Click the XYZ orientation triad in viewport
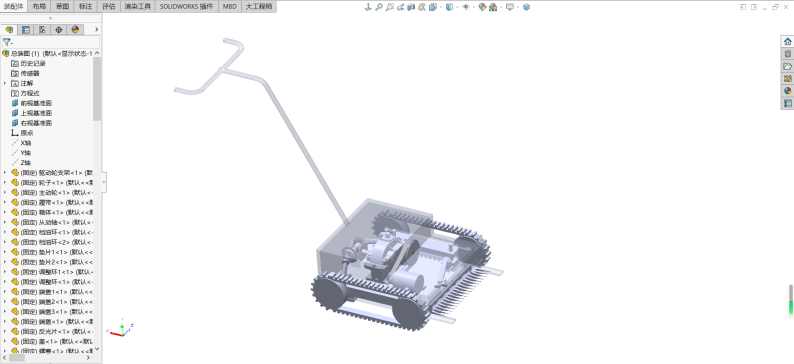This screenshot has width=794, height=364. (121, 328)
